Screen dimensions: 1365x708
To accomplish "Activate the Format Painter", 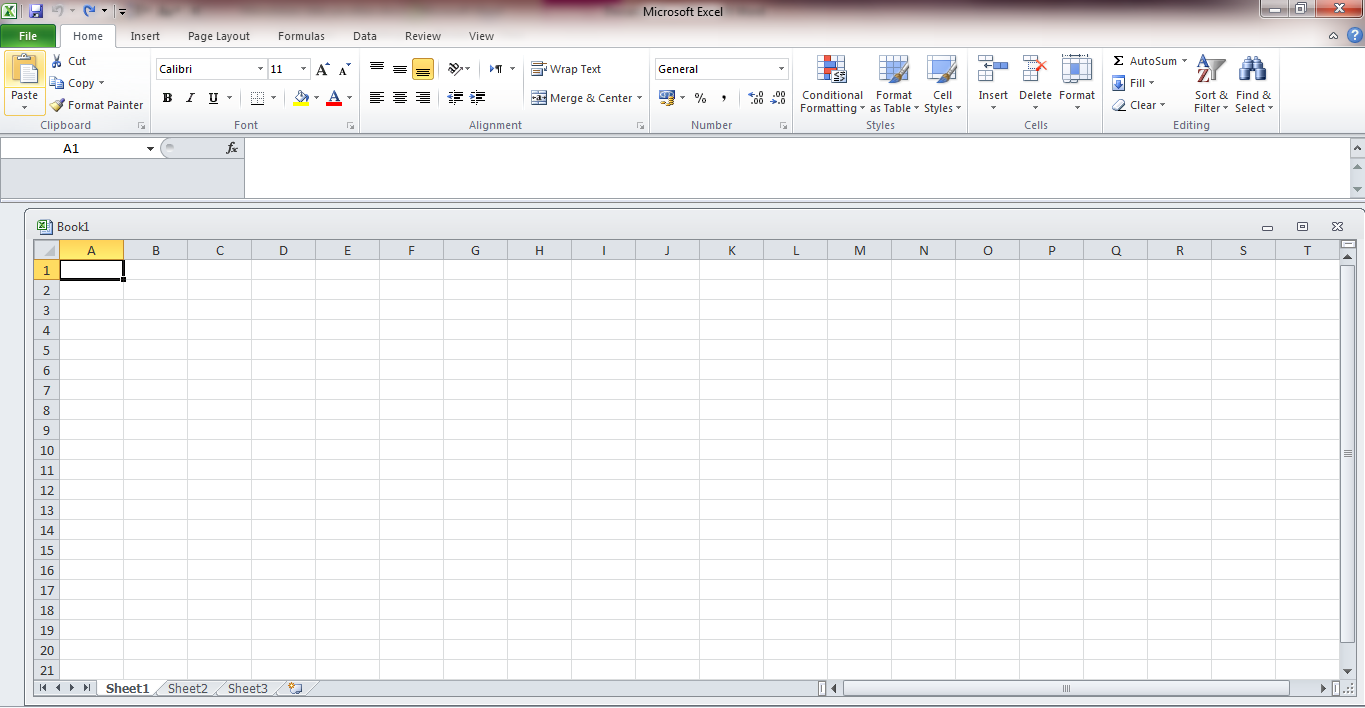I will click(96, 104).
